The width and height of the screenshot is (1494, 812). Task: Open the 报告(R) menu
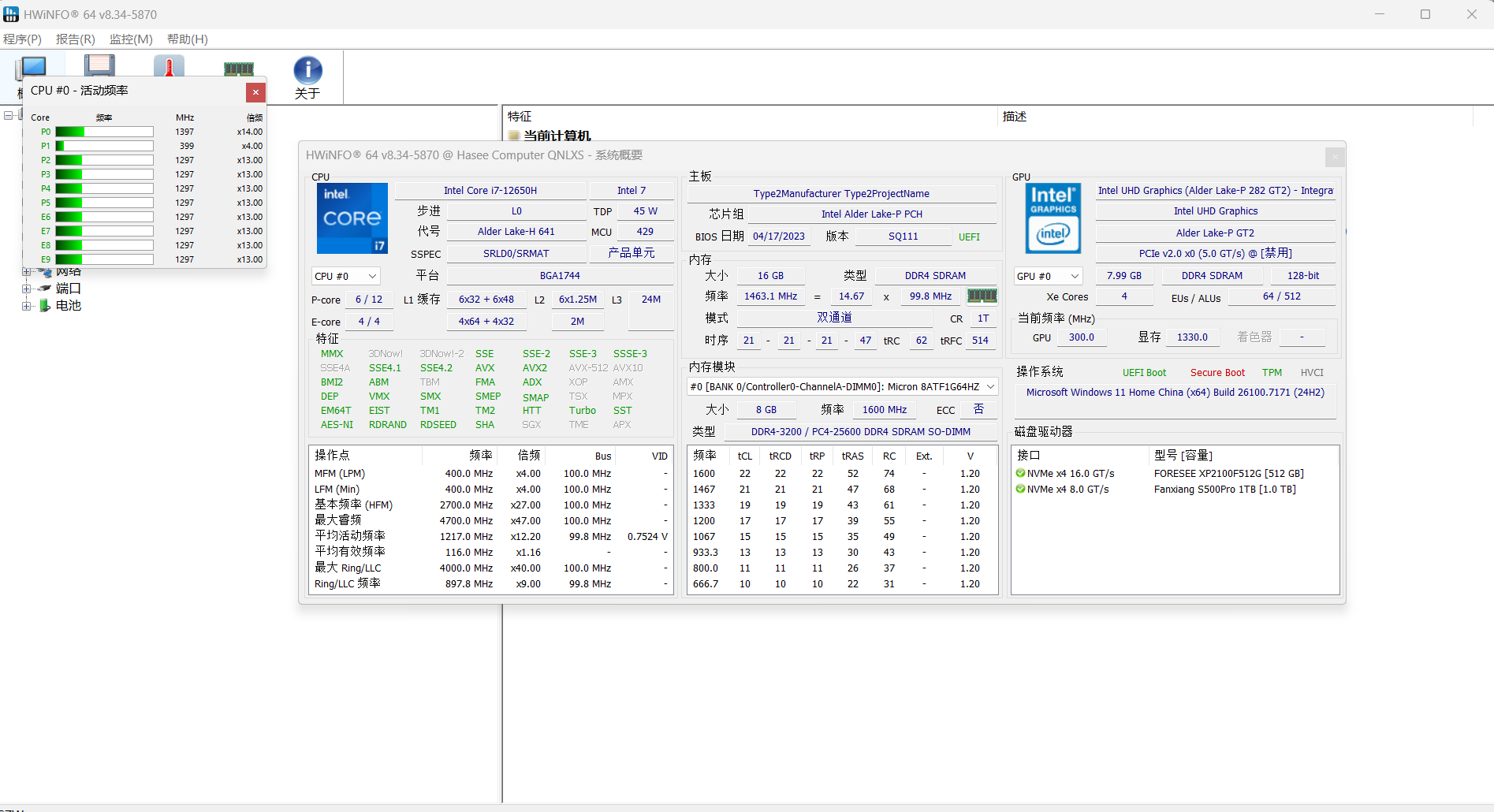pos(75,39)
